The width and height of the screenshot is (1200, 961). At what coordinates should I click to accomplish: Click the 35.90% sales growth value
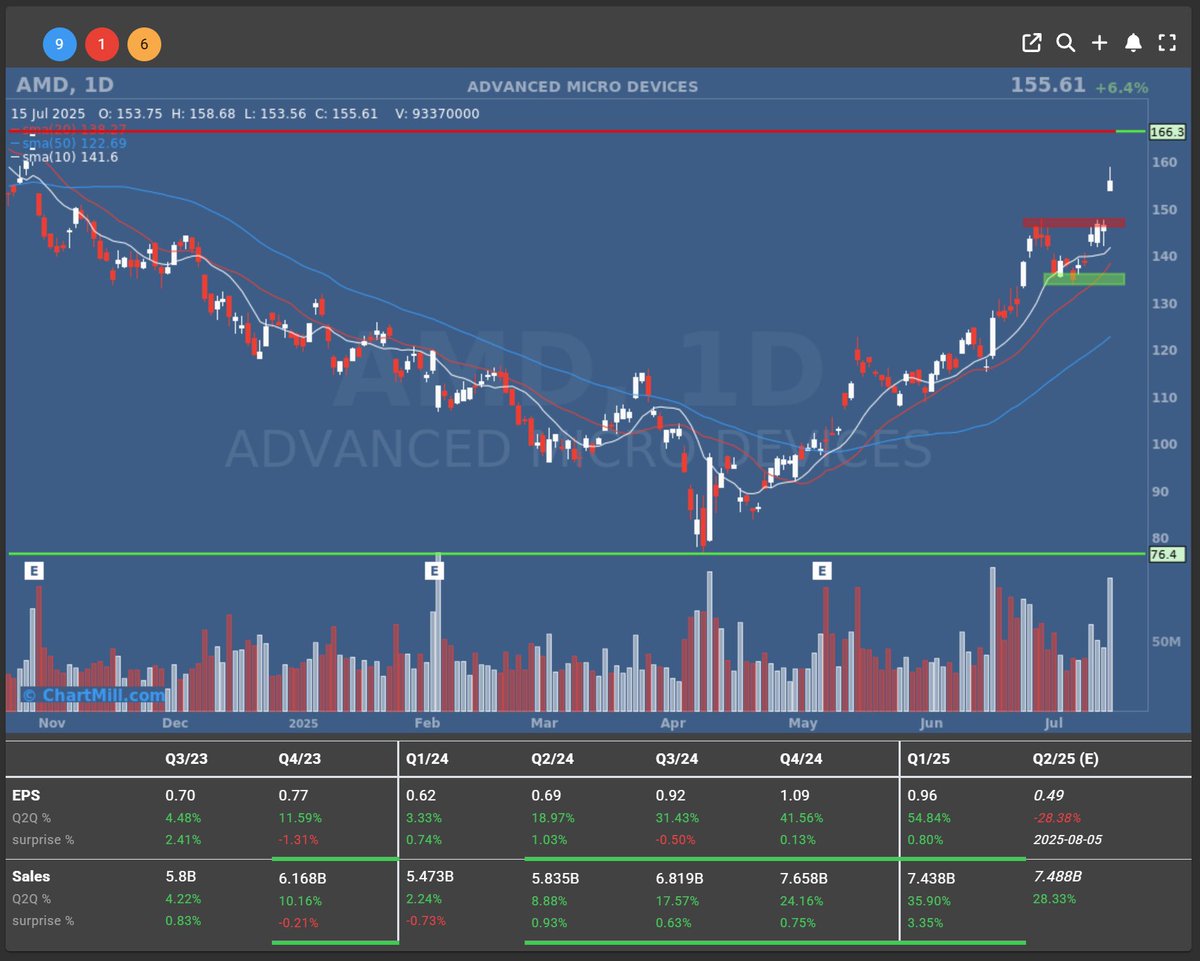pyautogui.click(x=931, y=899)
